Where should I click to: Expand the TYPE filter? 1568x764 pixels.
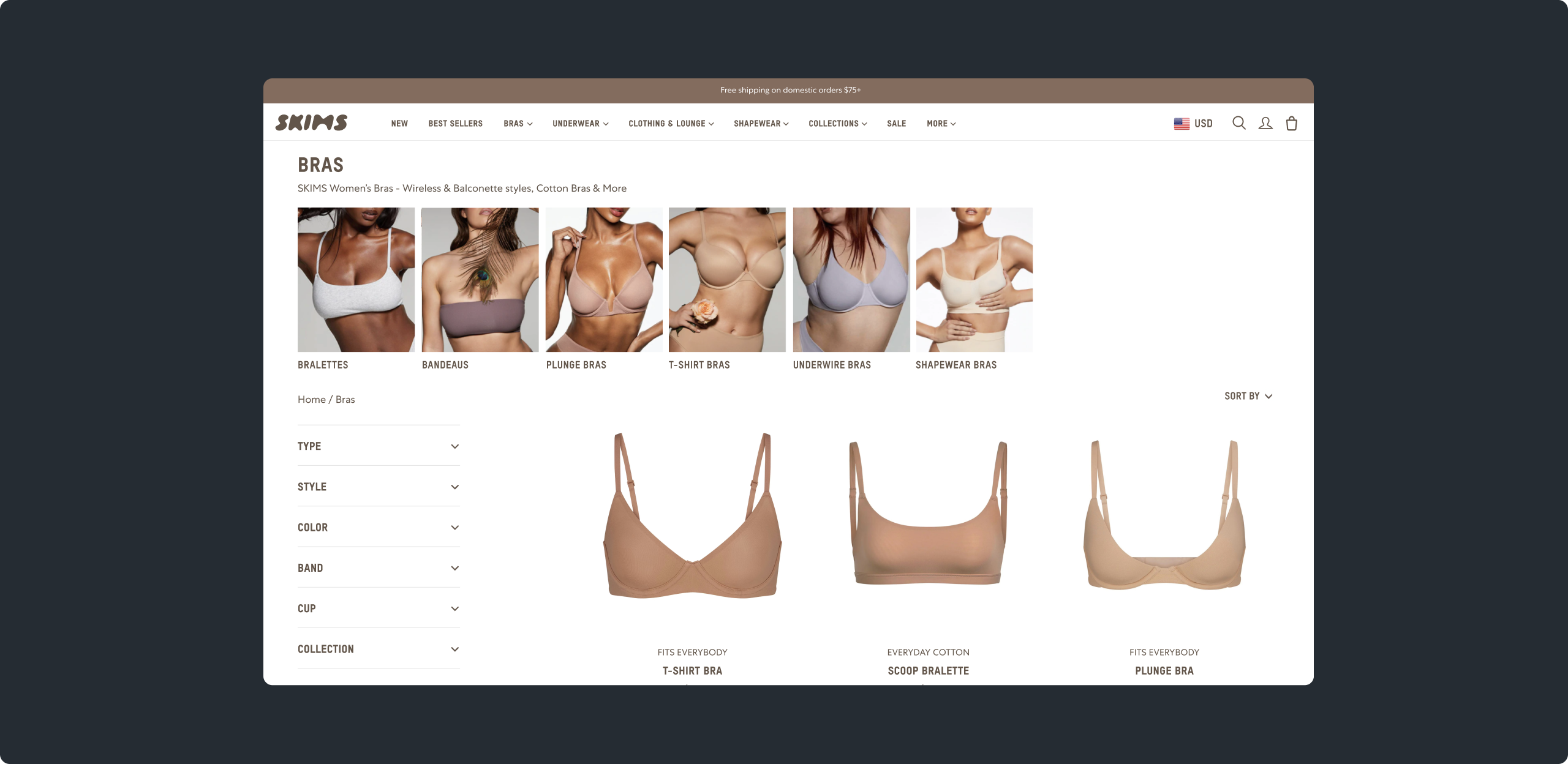tap(379, 446)
